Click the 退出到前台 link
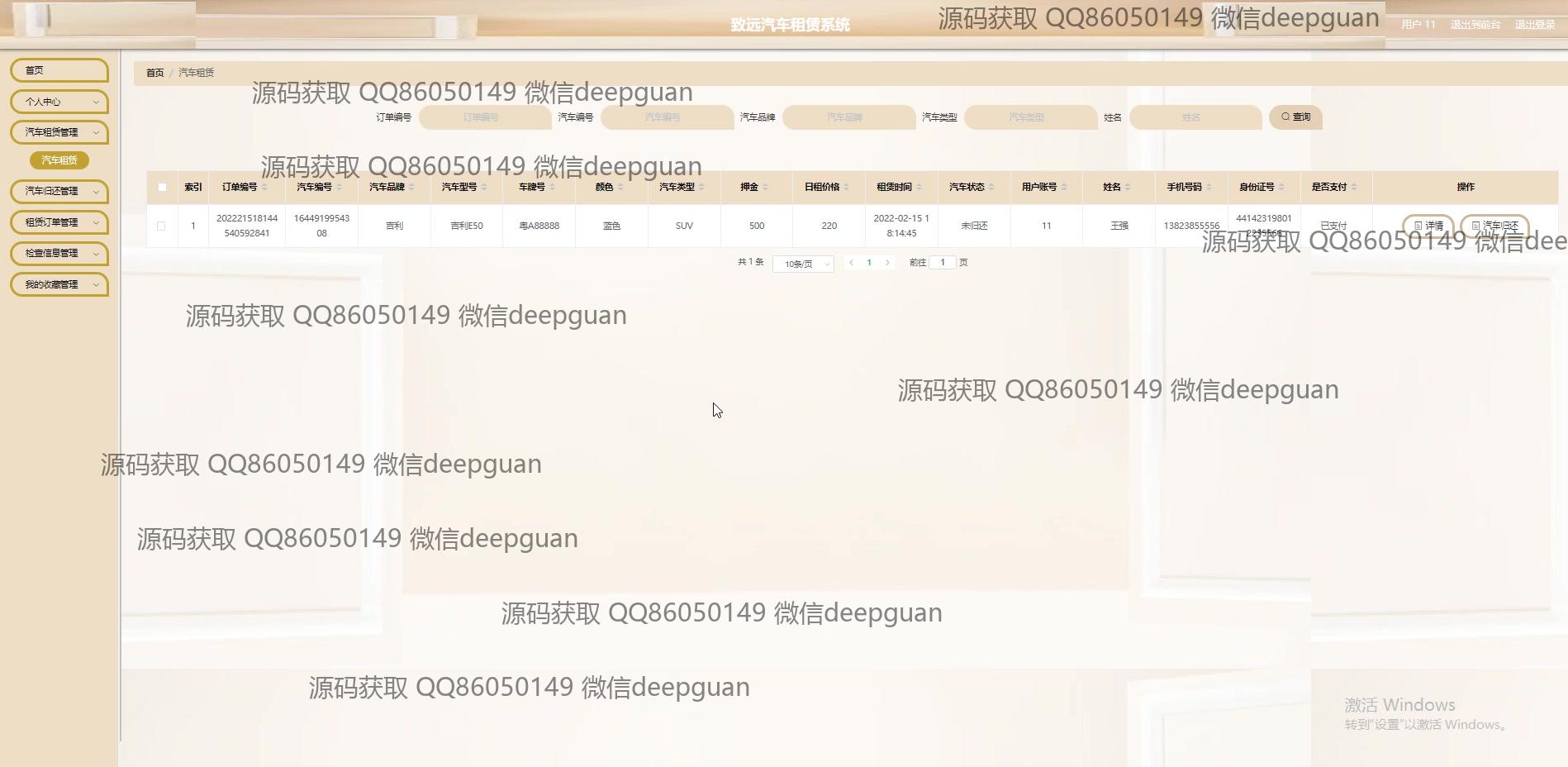The image size is (1568, 767). [1475, 25]
